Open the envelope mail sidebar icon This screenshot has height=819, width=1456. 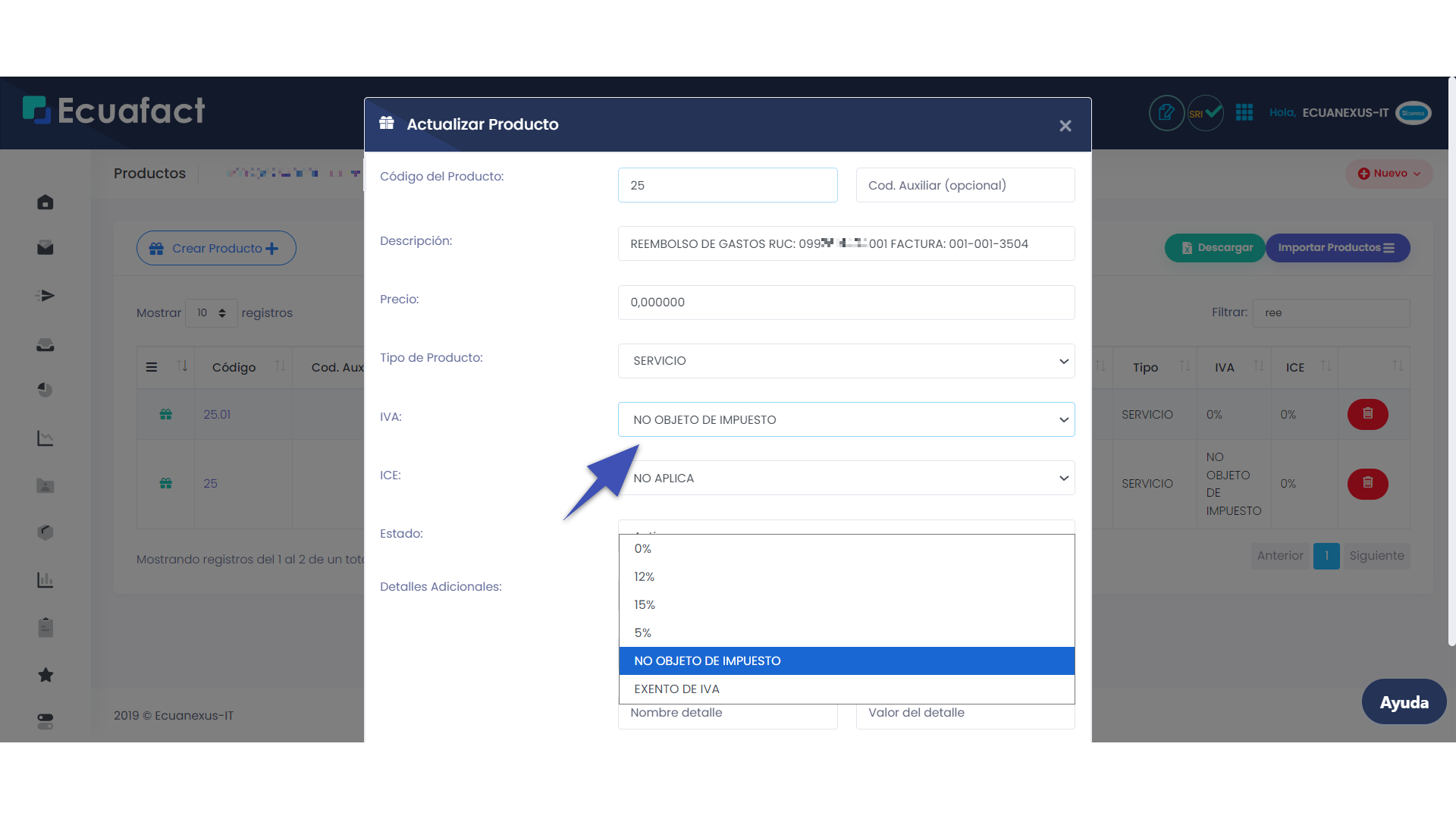tap(45, 248)
